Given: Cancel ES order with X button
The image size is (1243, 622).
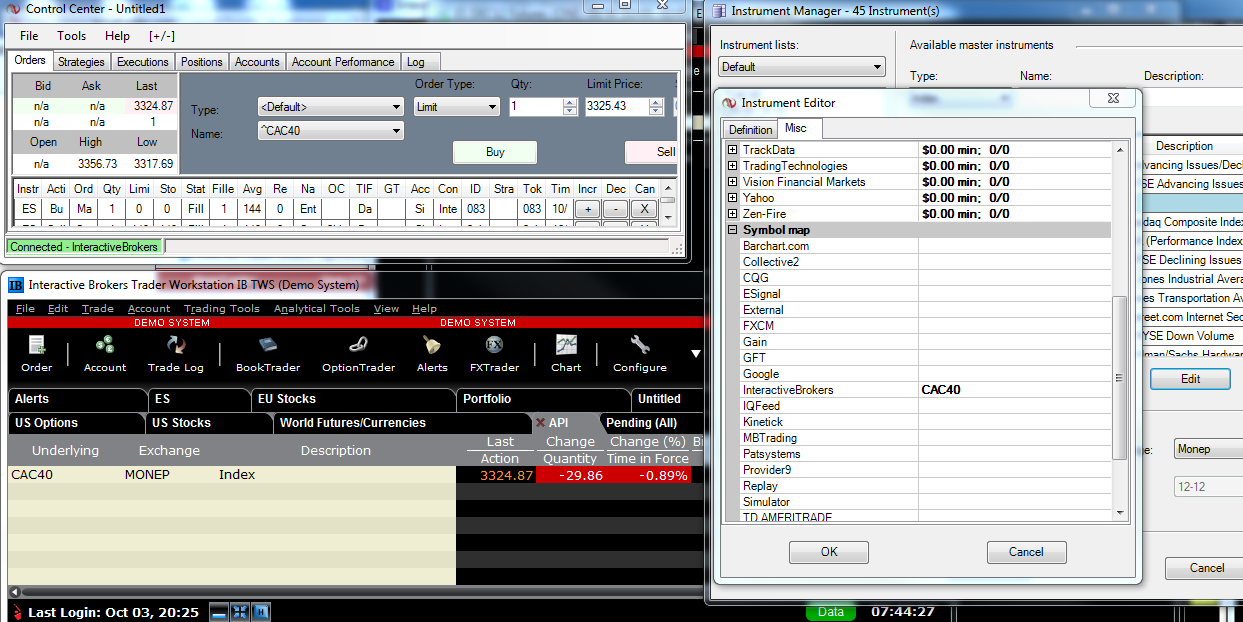Looking at the screenshot, I should pyautogui.click(x=645, y=209).
